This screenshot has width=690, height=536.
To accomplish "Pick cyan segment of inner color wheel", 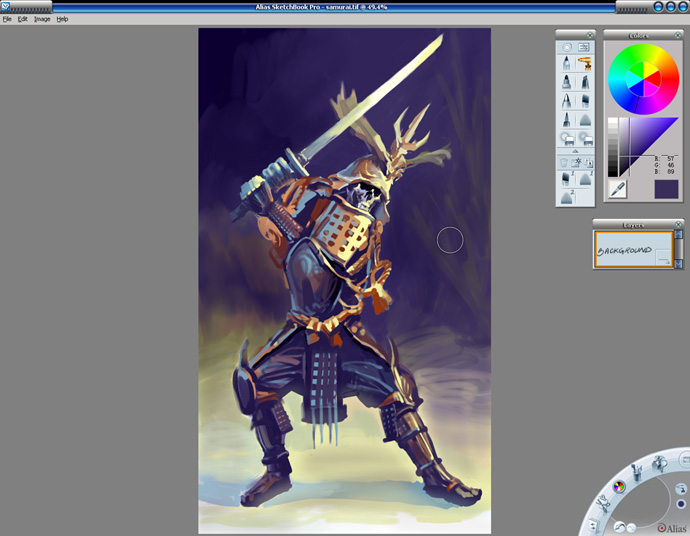I will [x=635, y=80].
